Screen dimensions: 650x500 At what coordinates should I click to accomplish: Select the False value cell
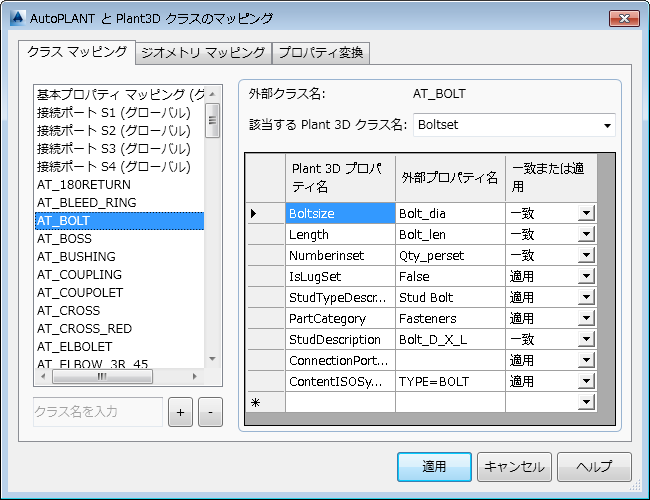click(450, 277)
